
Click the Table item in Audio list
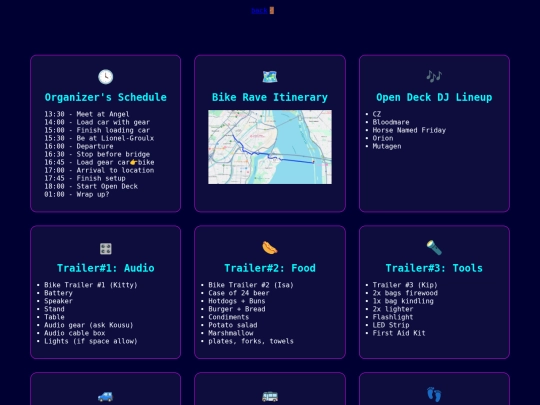coord(54,317)
